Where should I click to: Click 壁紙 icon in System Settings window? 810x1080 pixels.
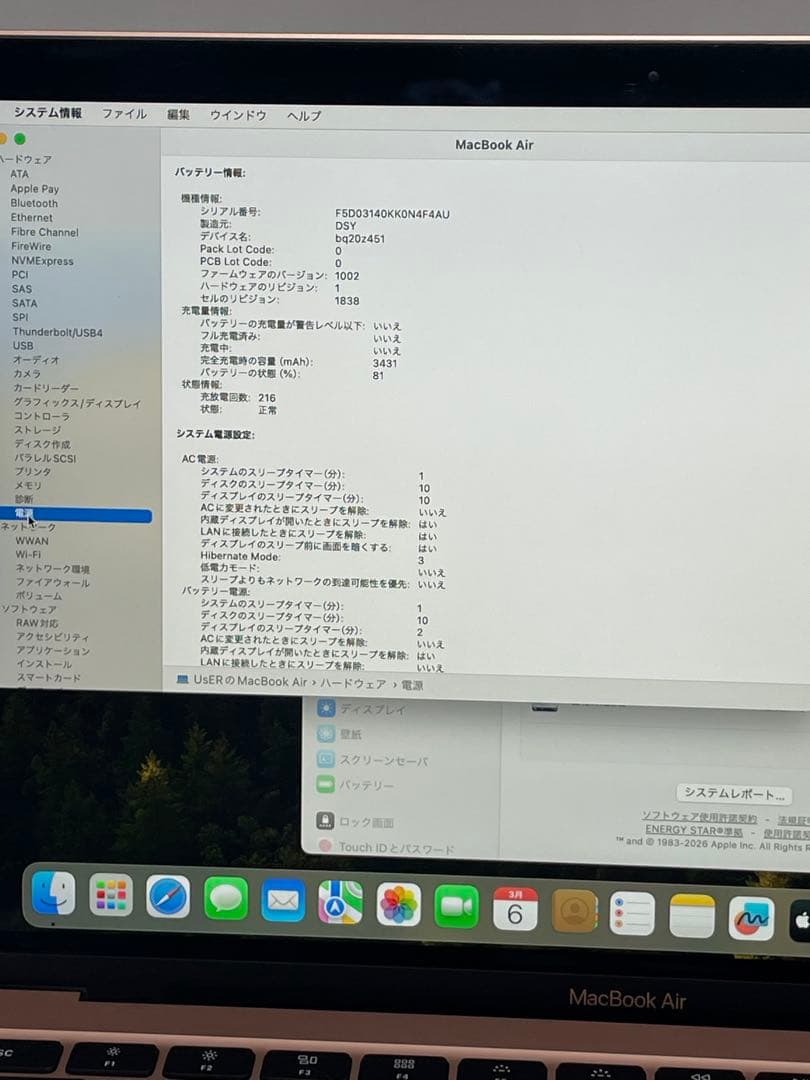(x=326, y=734)
